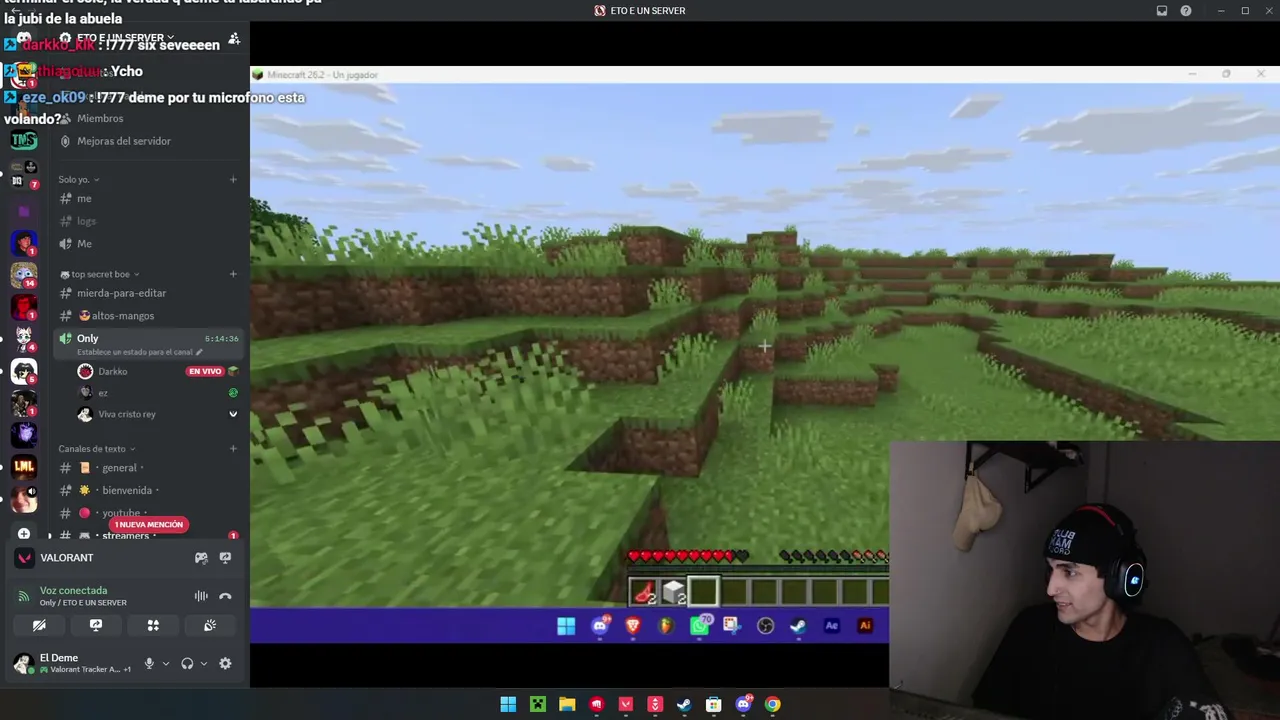Launch Google Chrome from the bottom taskbar
The image size is (1280, 720).
coord(772,704)
